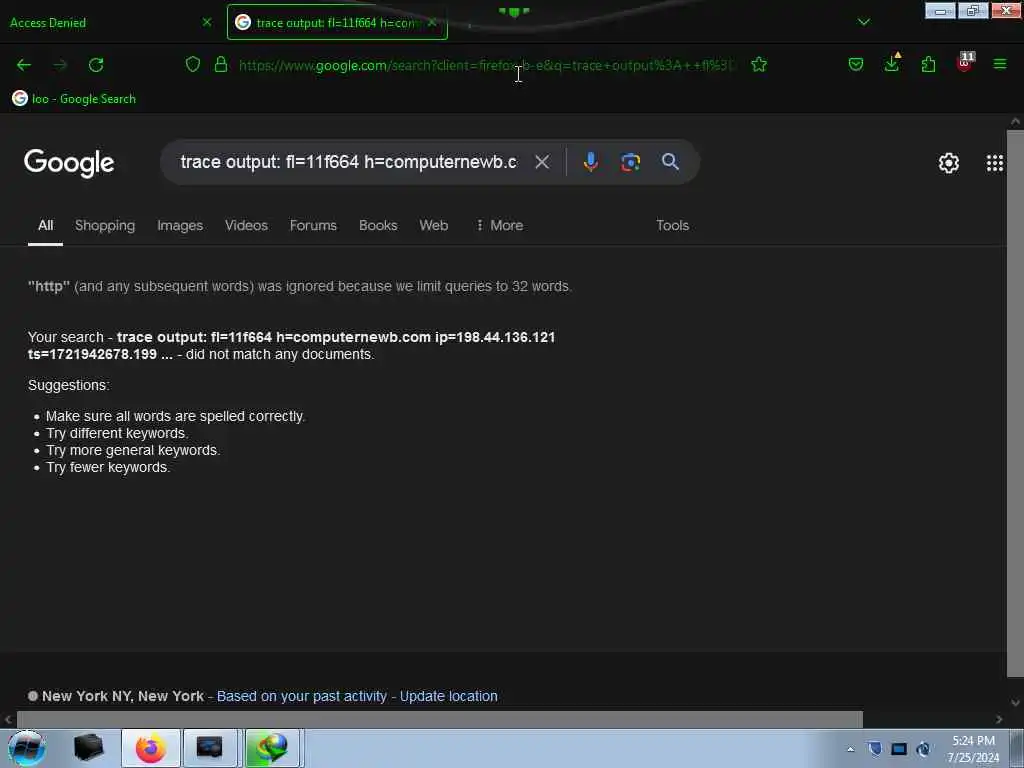Submit search with the magnifier icon
The height and width of the screenshot is (768, 1024).
coord(670,161)
